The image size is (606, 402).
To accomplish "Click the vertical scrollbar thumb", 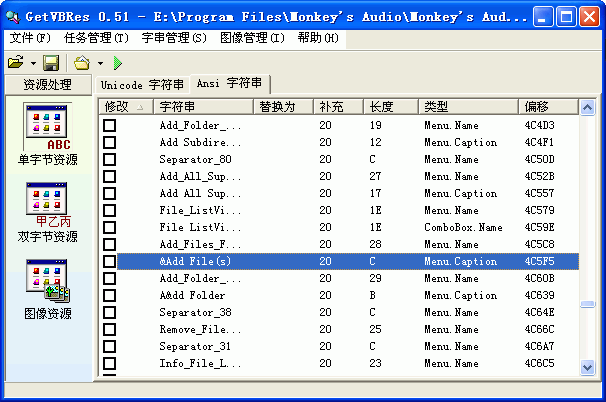I will pos(587,305).
